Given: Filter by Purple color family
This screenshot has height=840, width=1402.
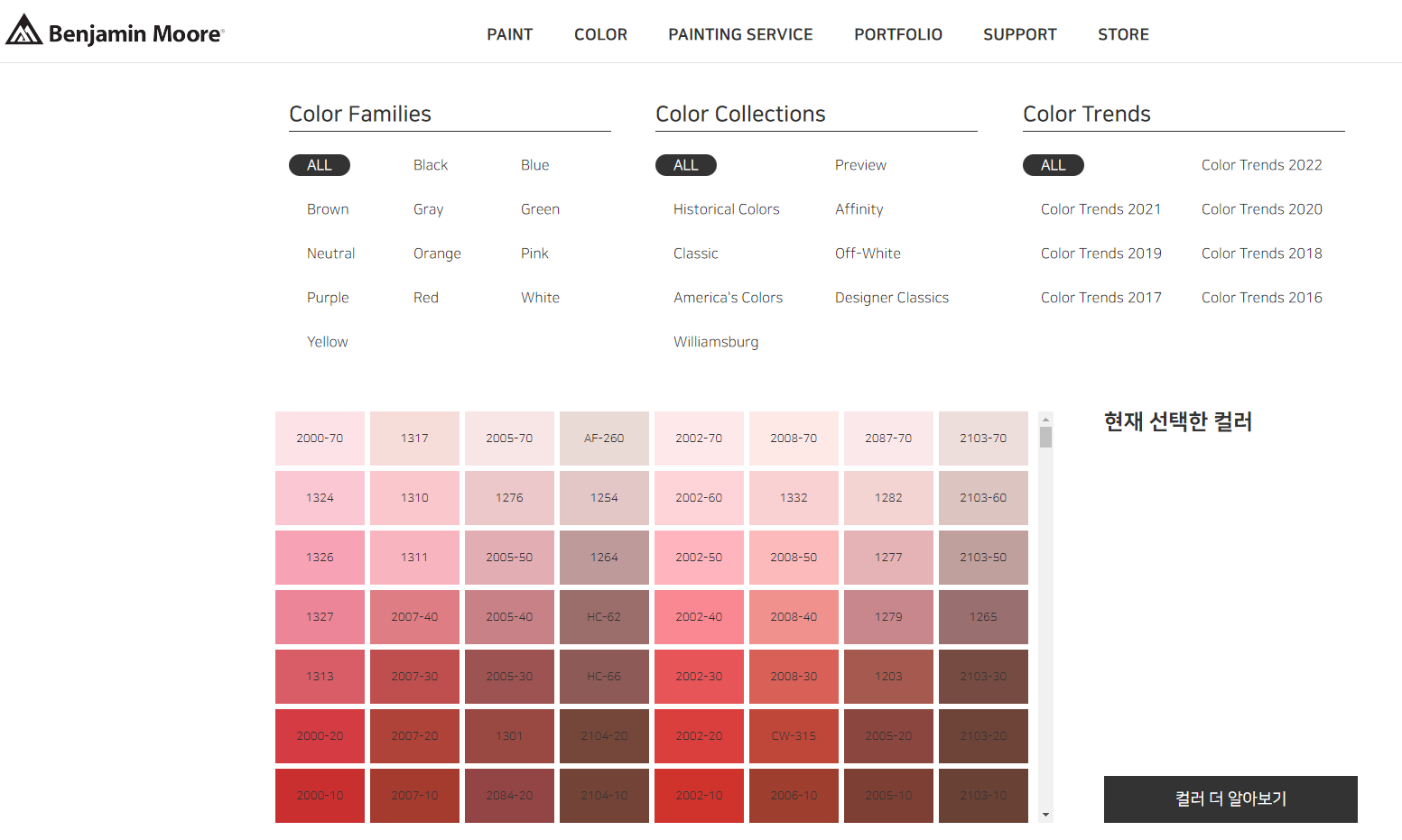Looking at the screenshot, I should pos(328,298).
